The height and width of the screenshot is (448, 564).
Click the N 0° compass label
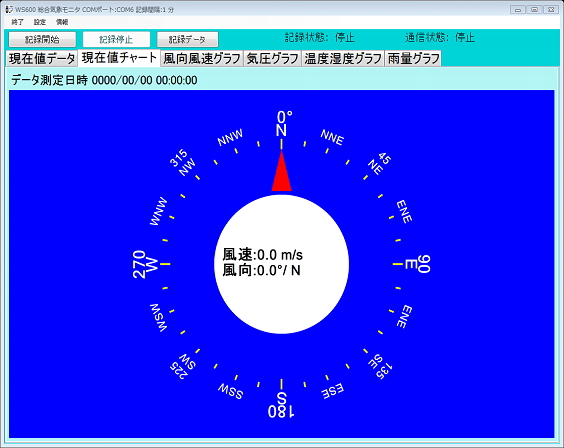tap(283, 124)
